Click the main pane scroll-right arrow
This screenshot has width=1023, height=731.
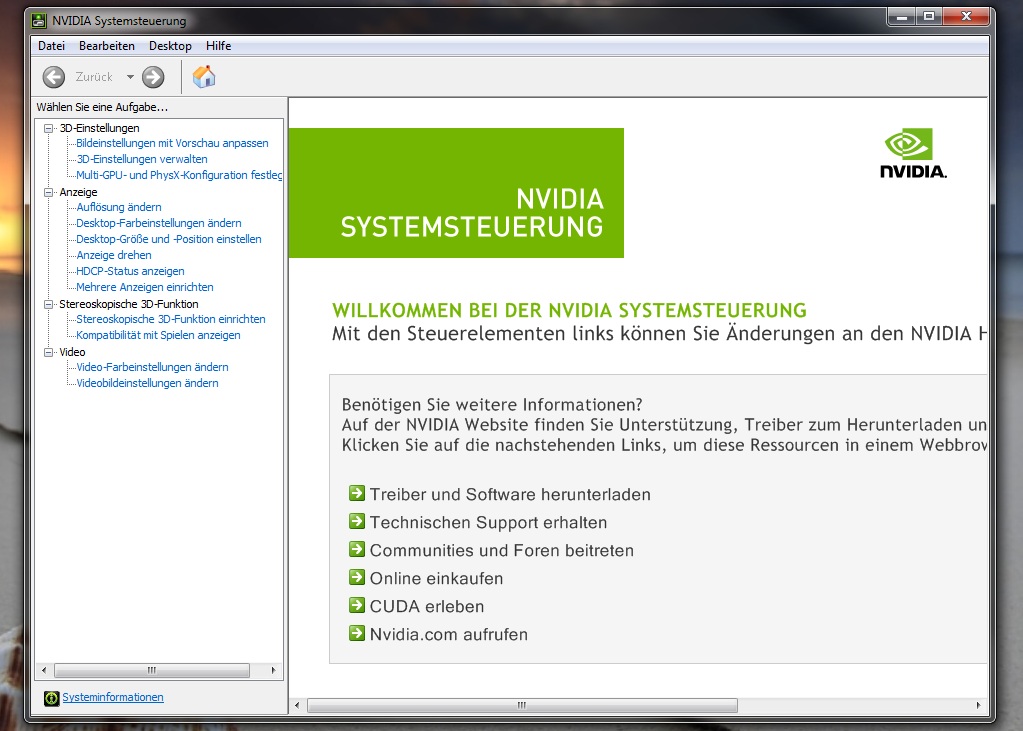(x=978, y=705)
